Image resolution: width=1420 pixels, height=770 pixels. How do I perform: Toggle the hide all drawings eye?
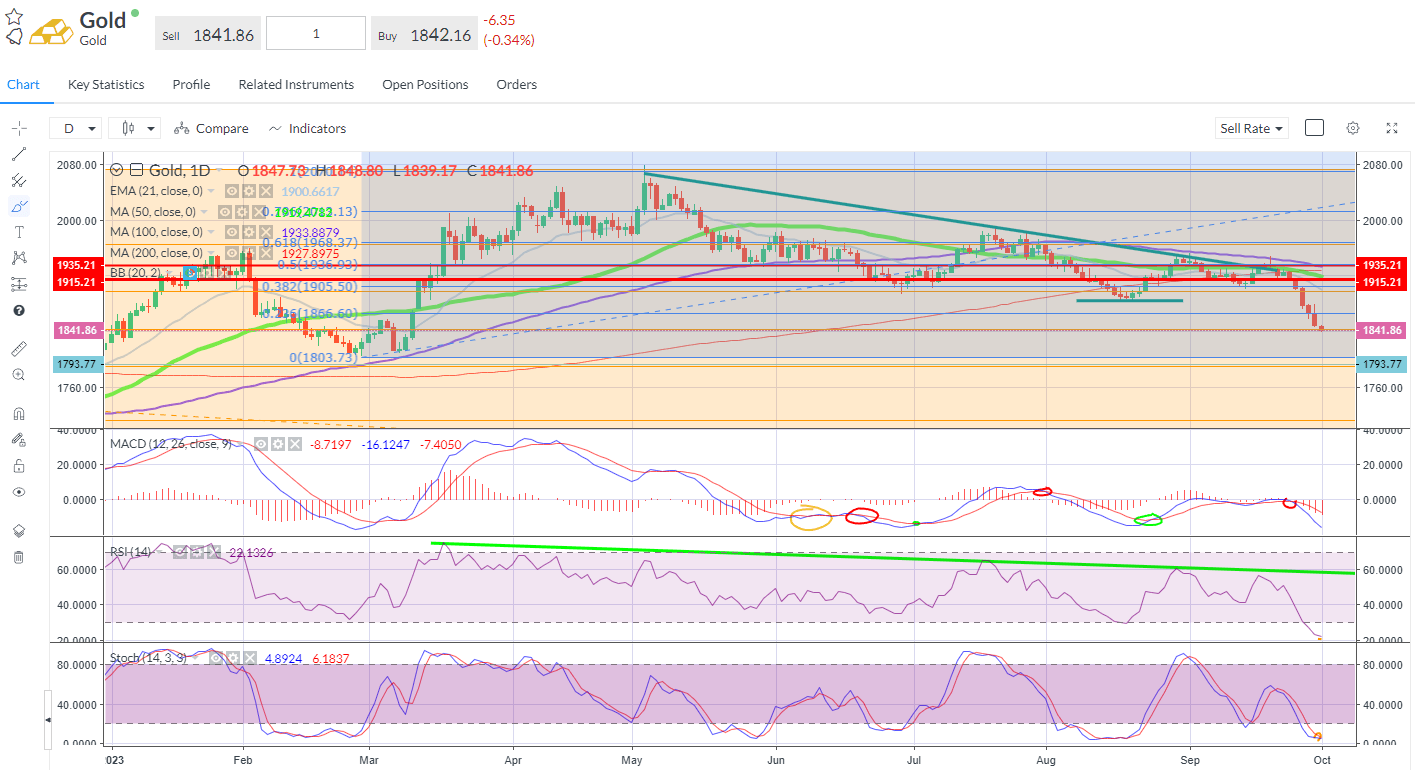click(x=19, y=492)
